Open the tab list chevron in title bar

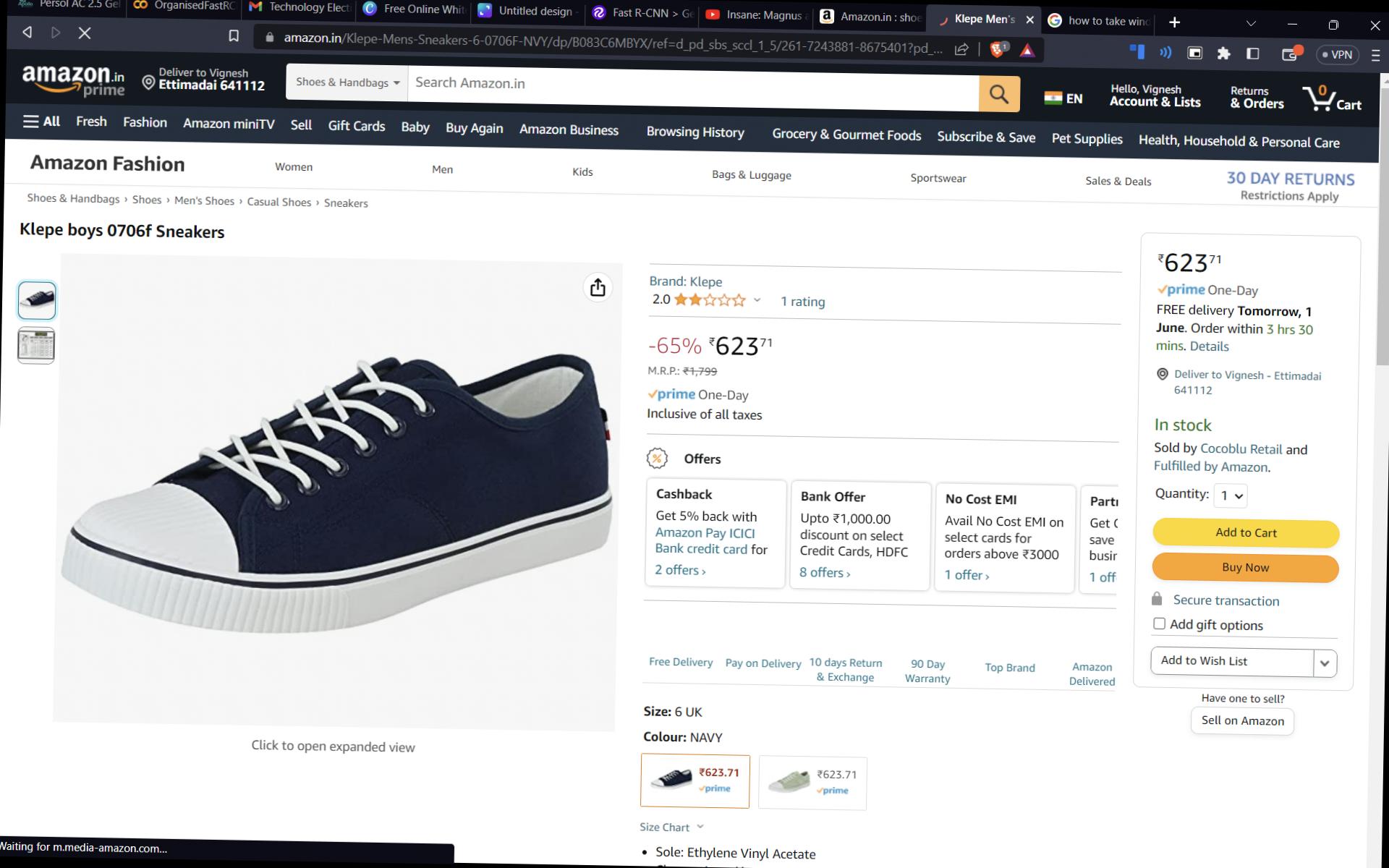1251,24
